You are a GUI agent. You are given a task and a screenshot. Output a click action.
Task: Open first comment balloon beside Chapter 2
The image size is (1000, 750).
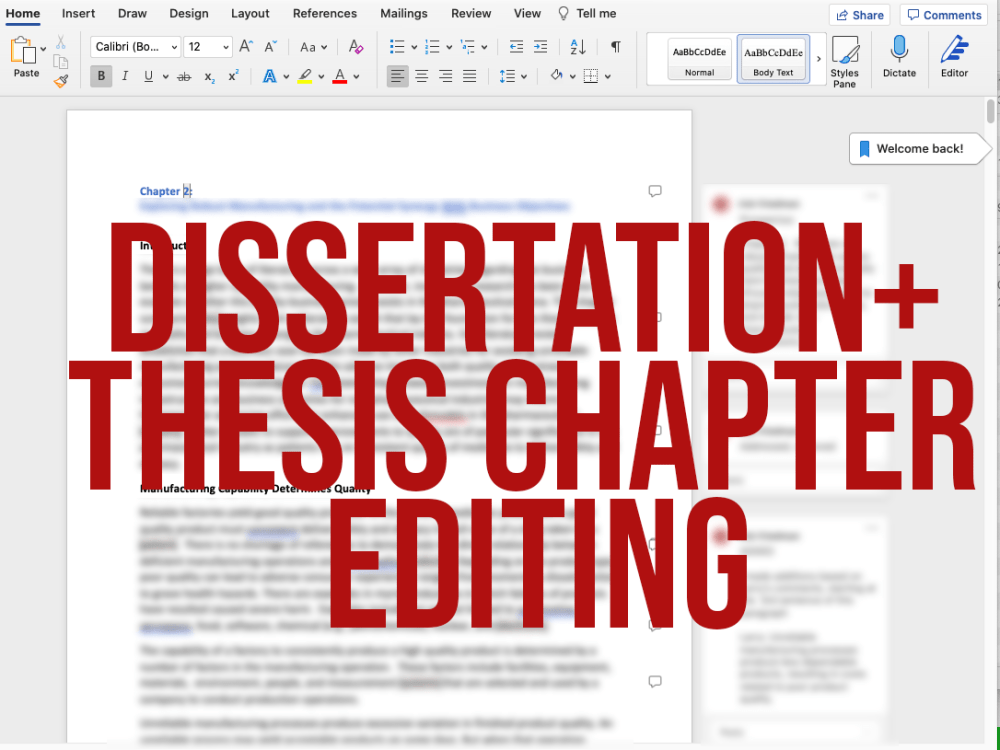click(x=655, y=191)
